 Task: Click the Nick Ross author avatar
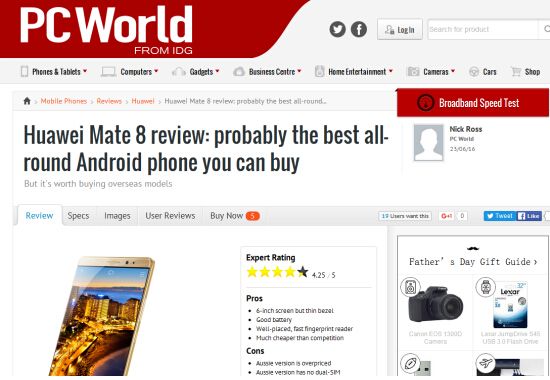click(x=428, y=142)
